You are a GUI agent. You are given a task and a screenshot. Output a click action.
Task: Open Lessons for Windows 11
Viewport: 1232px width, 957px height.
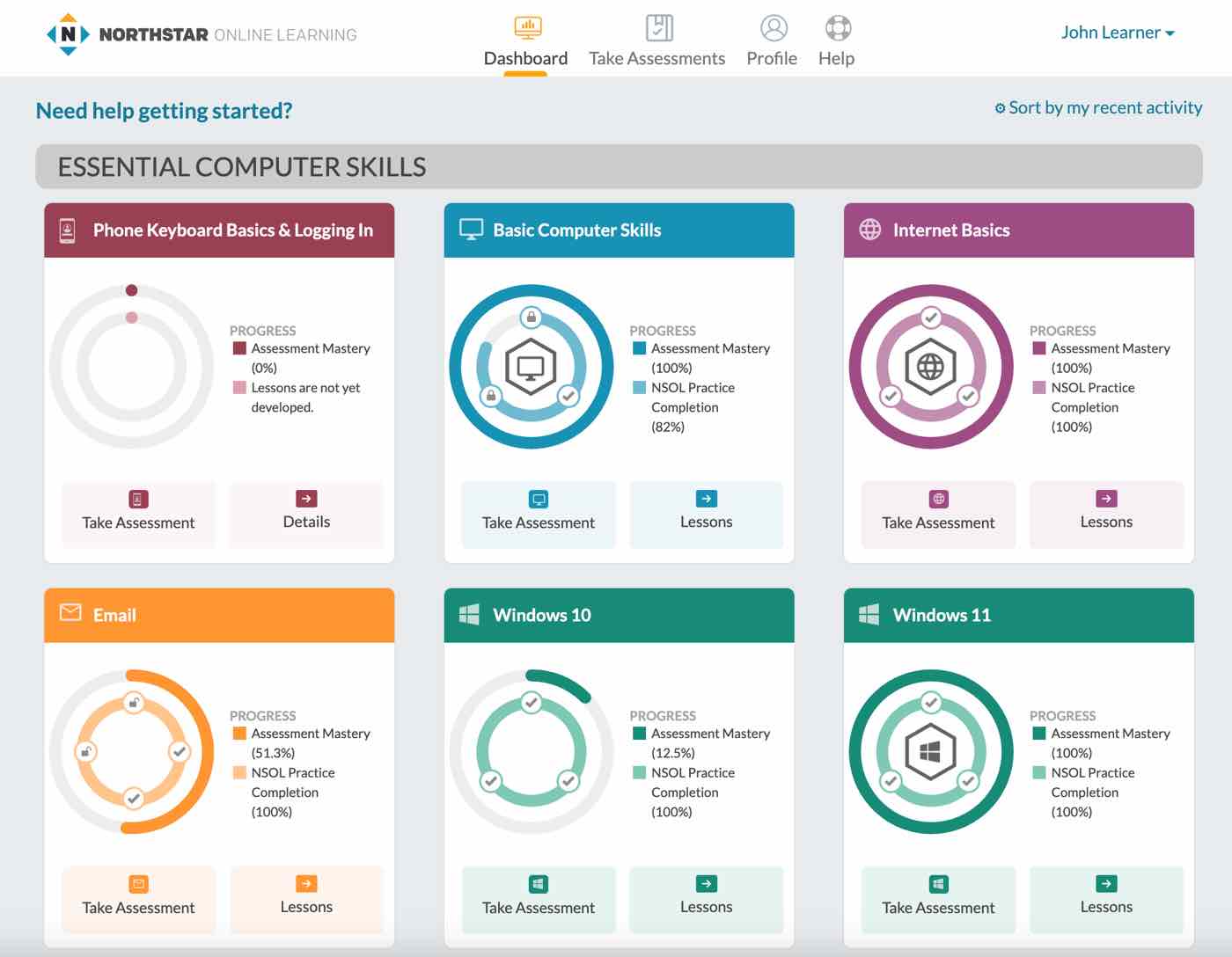pos(1106,900)
